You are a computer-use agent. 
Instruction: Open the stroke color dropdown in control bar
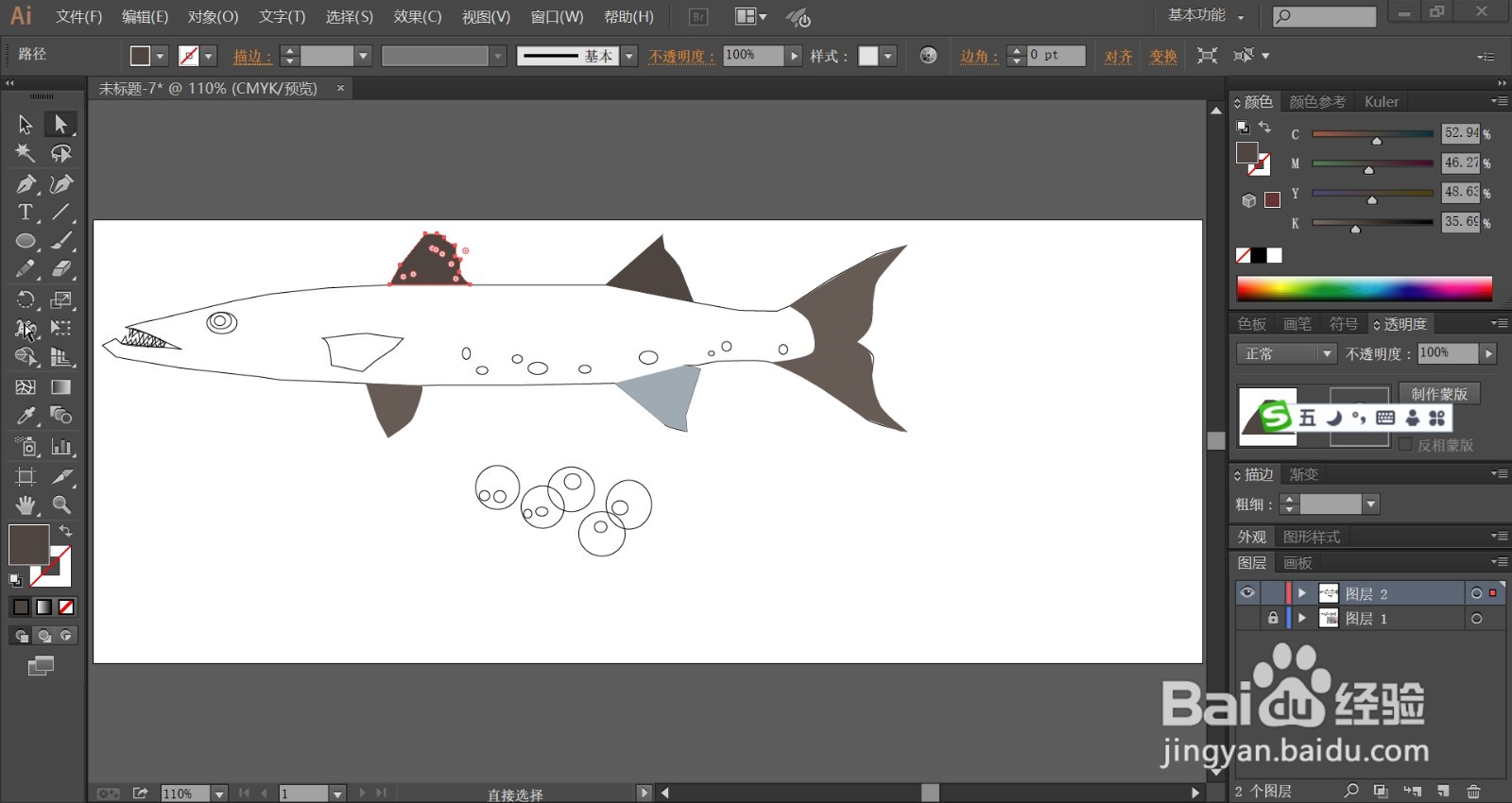tap(209, 56)
